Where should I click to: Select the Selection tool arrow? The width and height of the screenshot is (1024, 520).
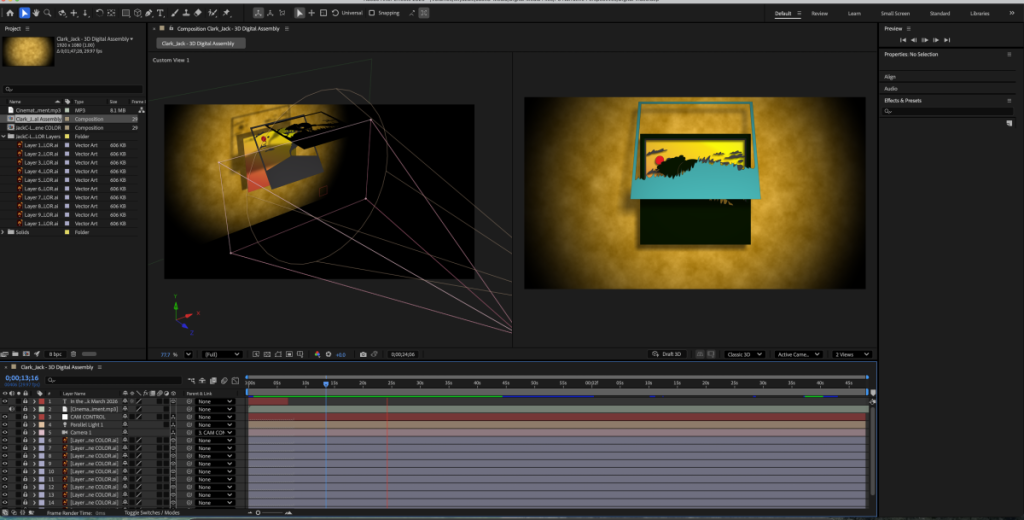click(25, 13)
